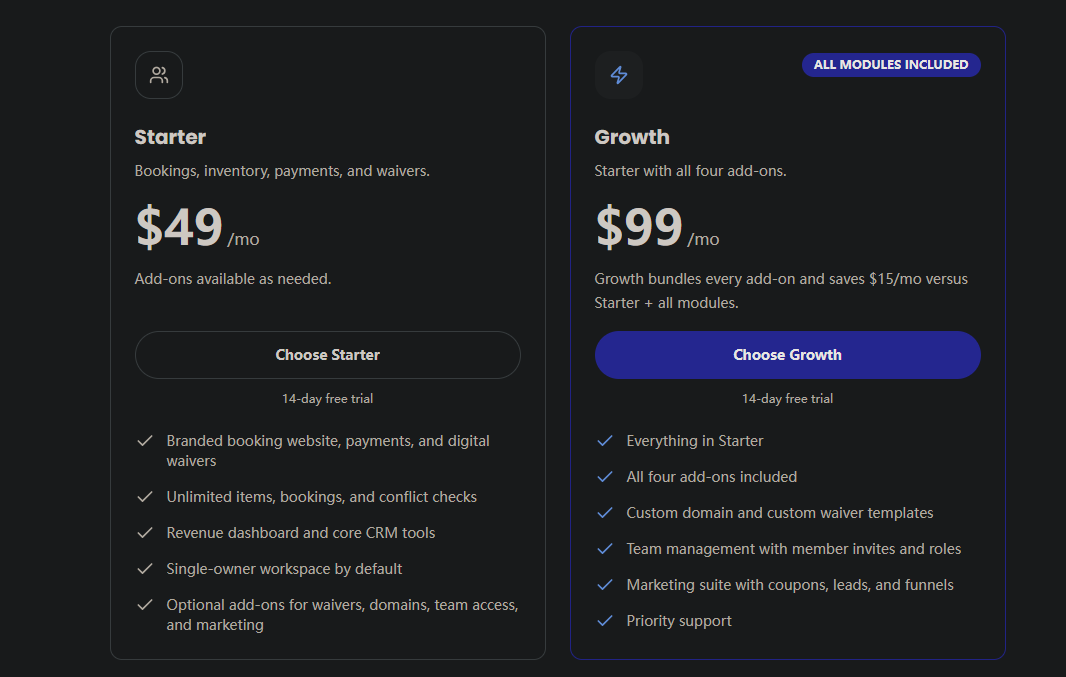Click the blue checkmark beside Everything in Starter
This screenshot has height=677, width=1066.
[x=605, y=440]
